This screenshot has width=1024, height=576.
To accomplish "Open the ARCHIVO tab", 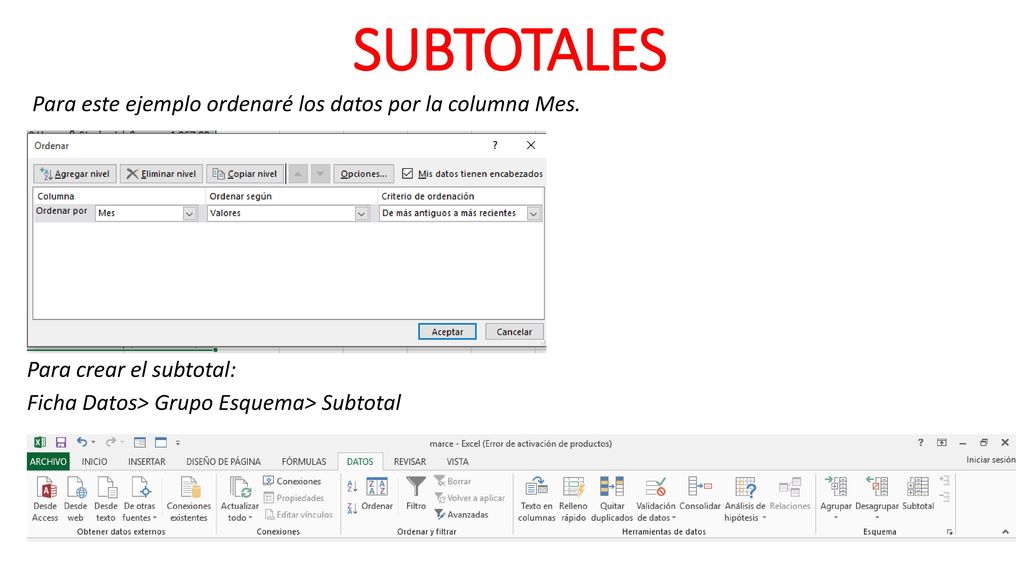I will coord(48,461).
